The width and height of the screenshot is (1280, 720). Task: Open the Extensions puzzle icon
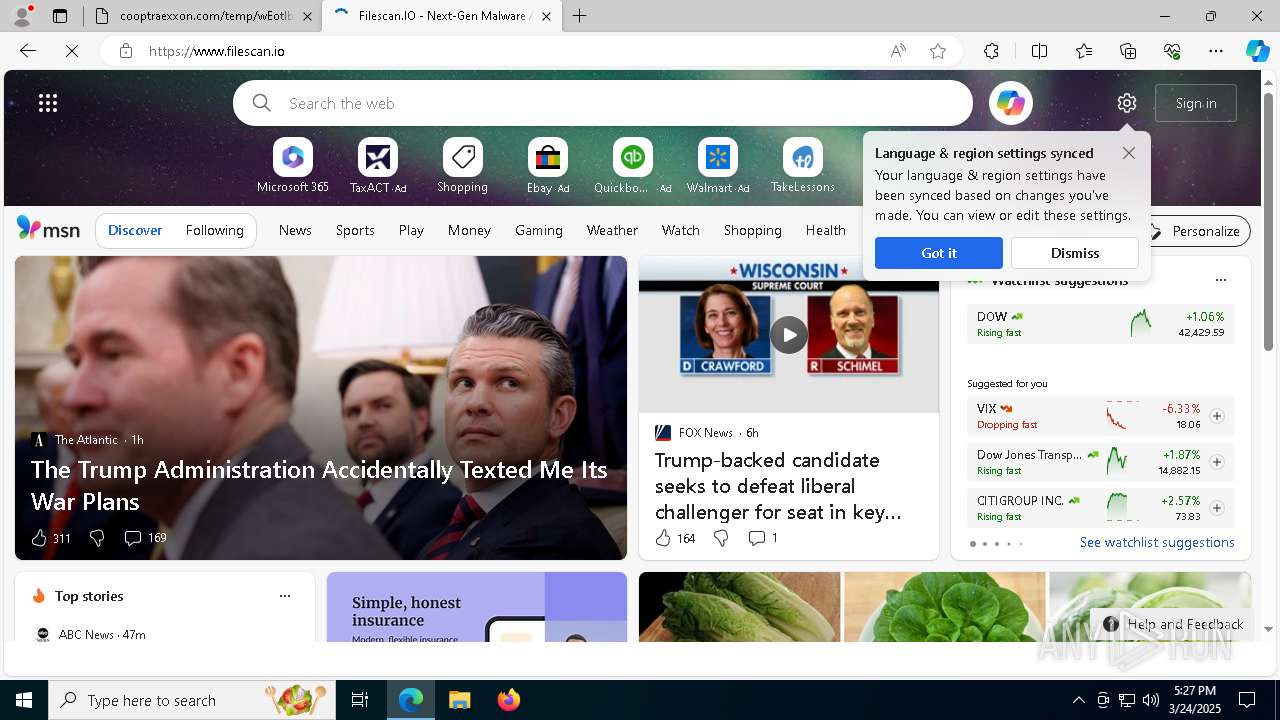tap(991, 51)
